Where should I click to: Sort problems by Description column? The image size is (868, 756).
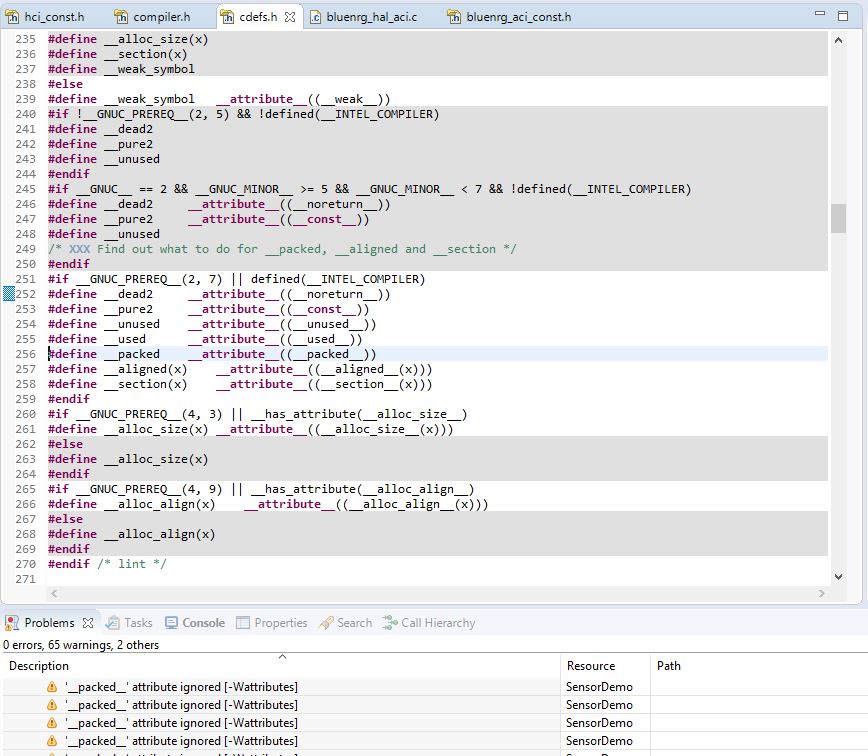point(40,666)
